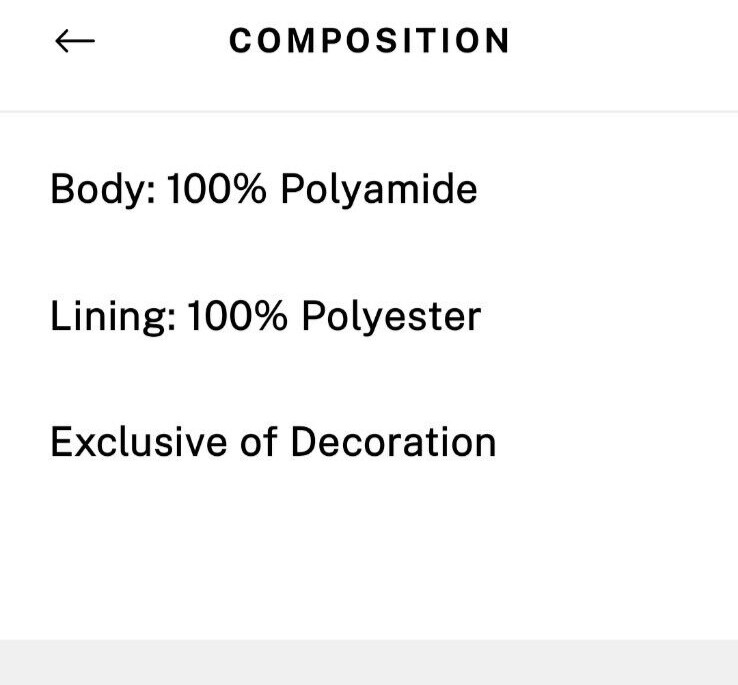Viewport: 738px width, 685px height.
Task: Click the Body: label text
Action: 102,189
